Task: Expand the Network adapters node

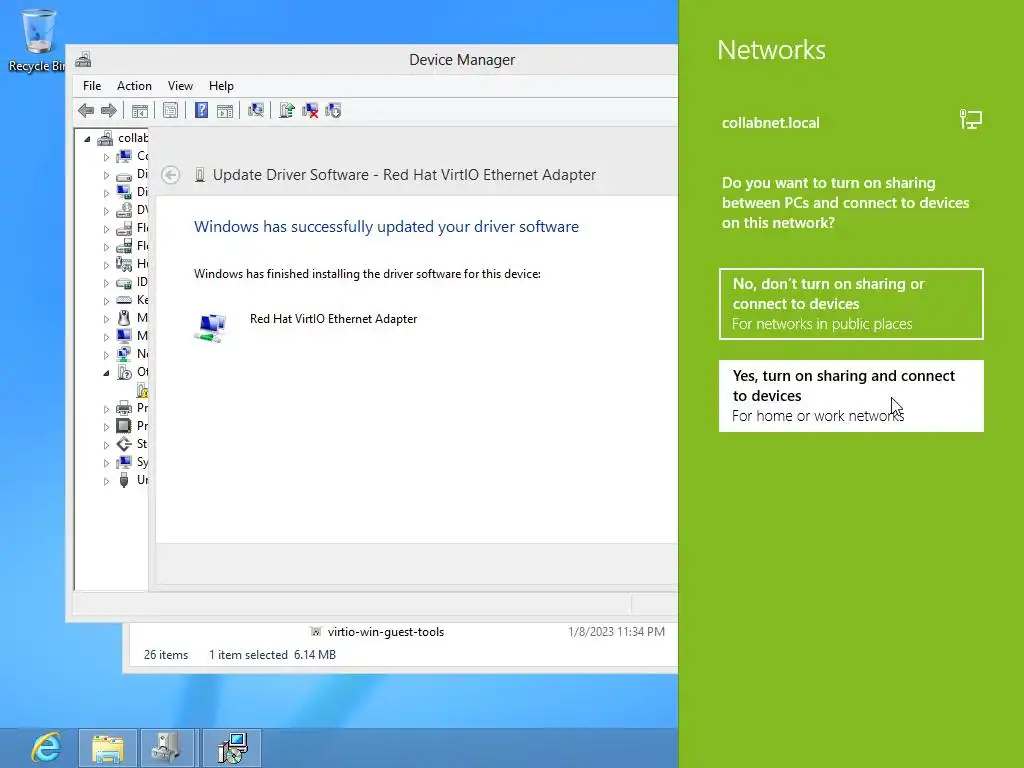Action: pyautogui.click(x=106, y=355)
